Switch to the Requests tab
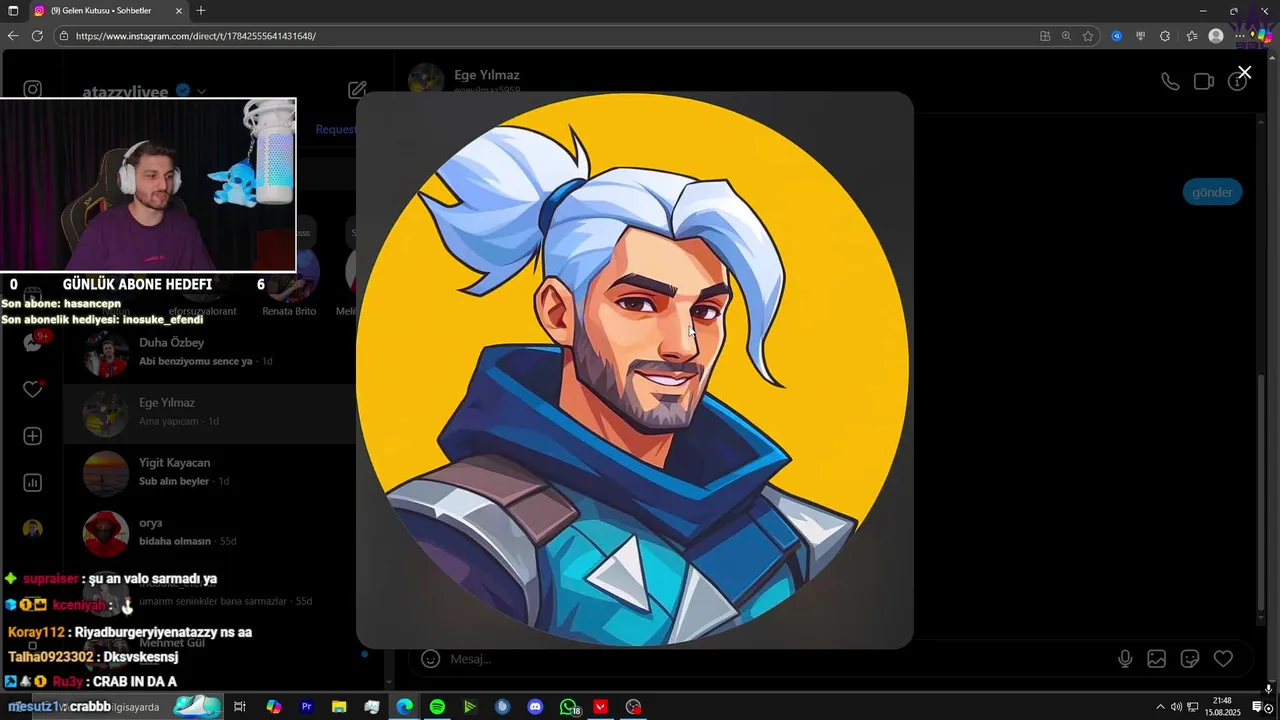 point(336,129)
